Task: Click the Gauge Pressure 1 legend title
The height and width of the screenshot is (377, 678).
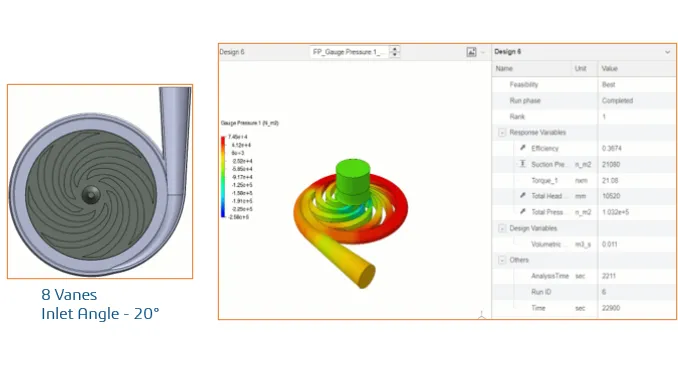Action: (x=249, y=123)
